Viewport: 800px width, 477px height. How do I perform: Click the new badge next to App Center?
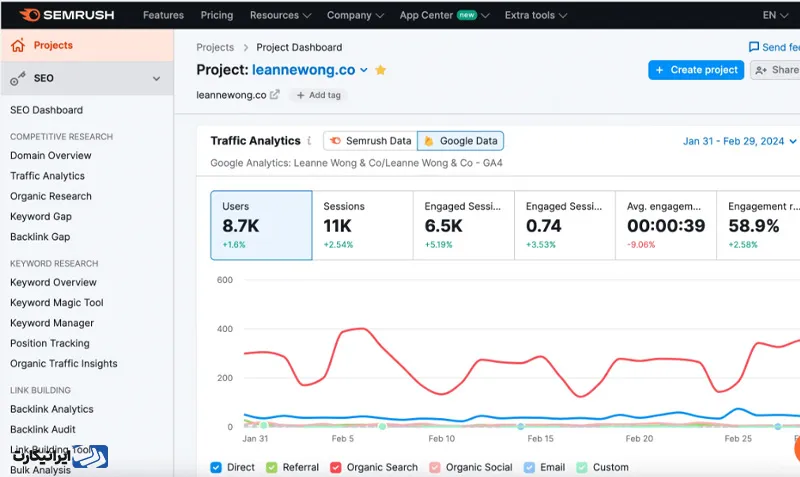click(x=466, y=15)
